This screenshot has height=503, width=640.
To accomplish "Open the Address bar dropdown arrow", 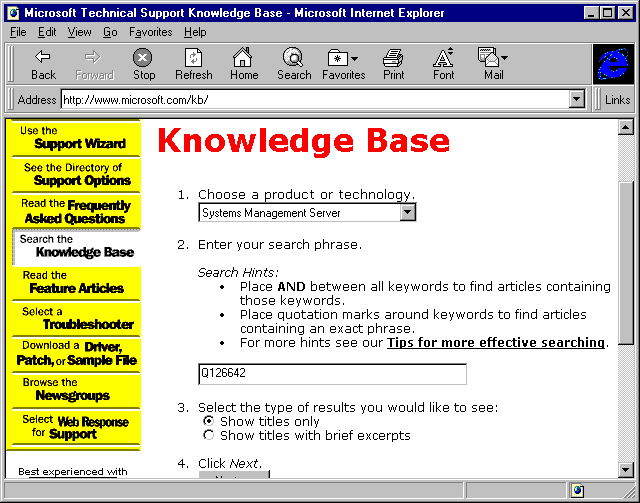I will (x=576, y=99).
